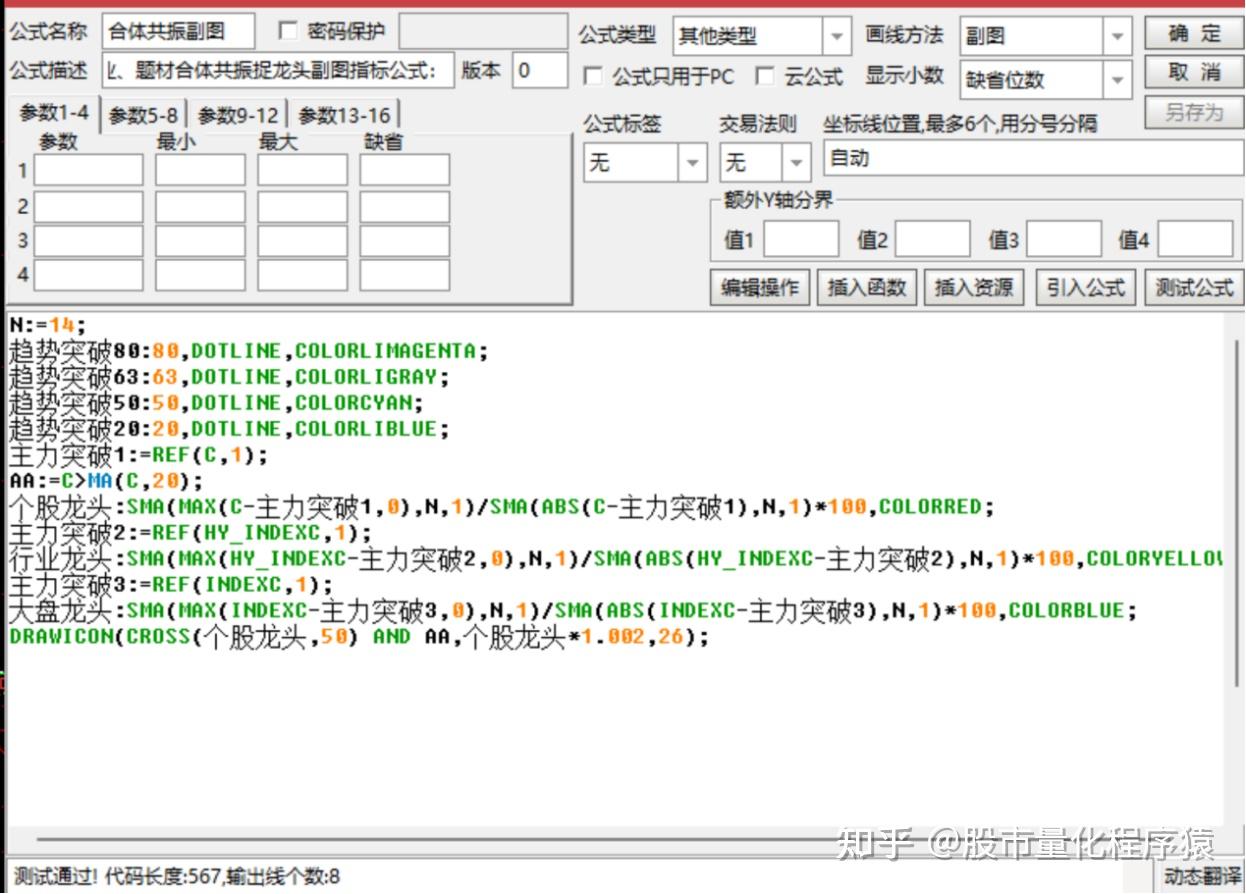The height and width of the screenshot is (894, 1246).
Task: Click the line 趋势突破50 with COLORCYAN
Action: click(216, 403)
